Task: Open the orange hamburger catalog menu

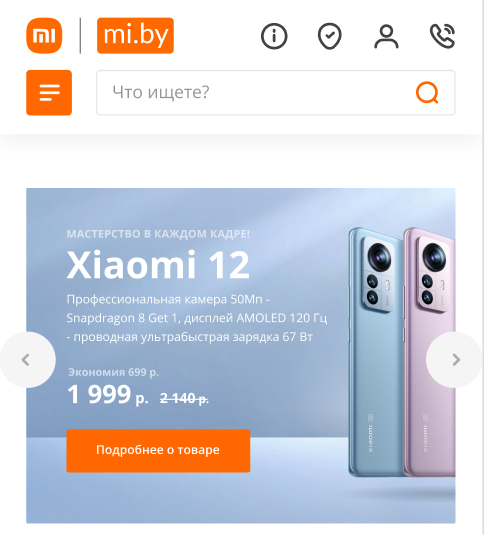Action: point(49,93)
